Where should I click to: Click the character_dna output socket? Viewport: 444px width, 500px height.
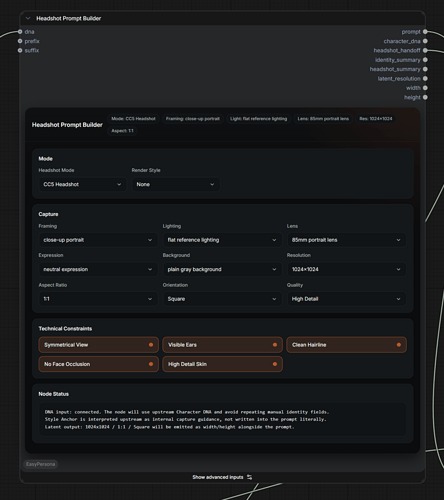coord(425,41)
